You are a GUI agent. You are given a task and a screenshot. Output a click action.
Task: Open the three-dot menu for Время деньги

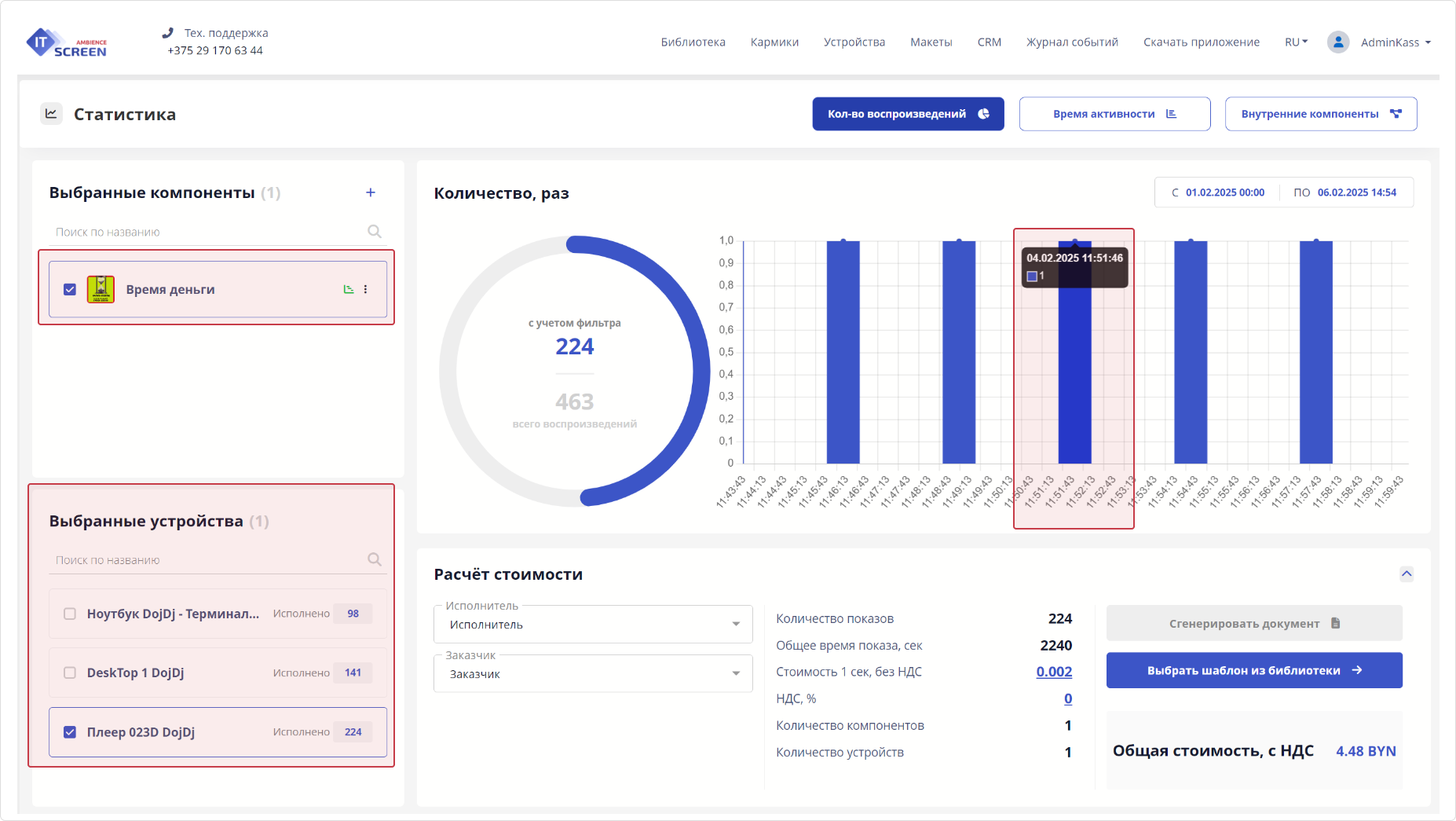[366, 289]
